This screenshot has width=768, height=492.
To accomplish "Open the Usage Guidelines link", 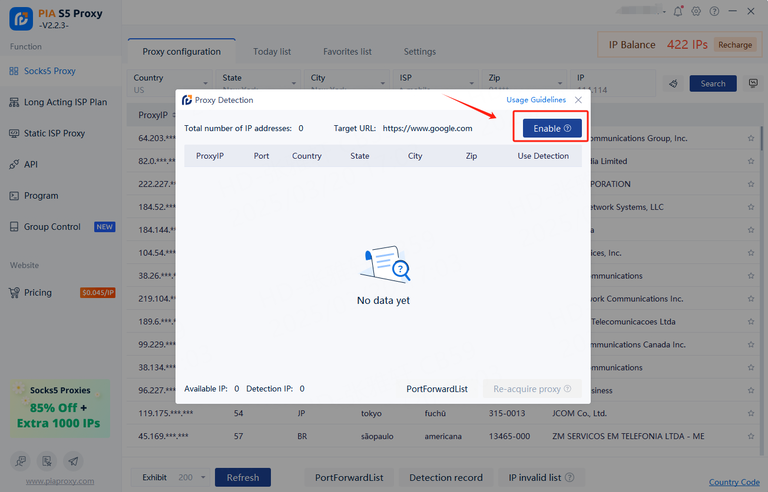I will click(x=535, y=100).
